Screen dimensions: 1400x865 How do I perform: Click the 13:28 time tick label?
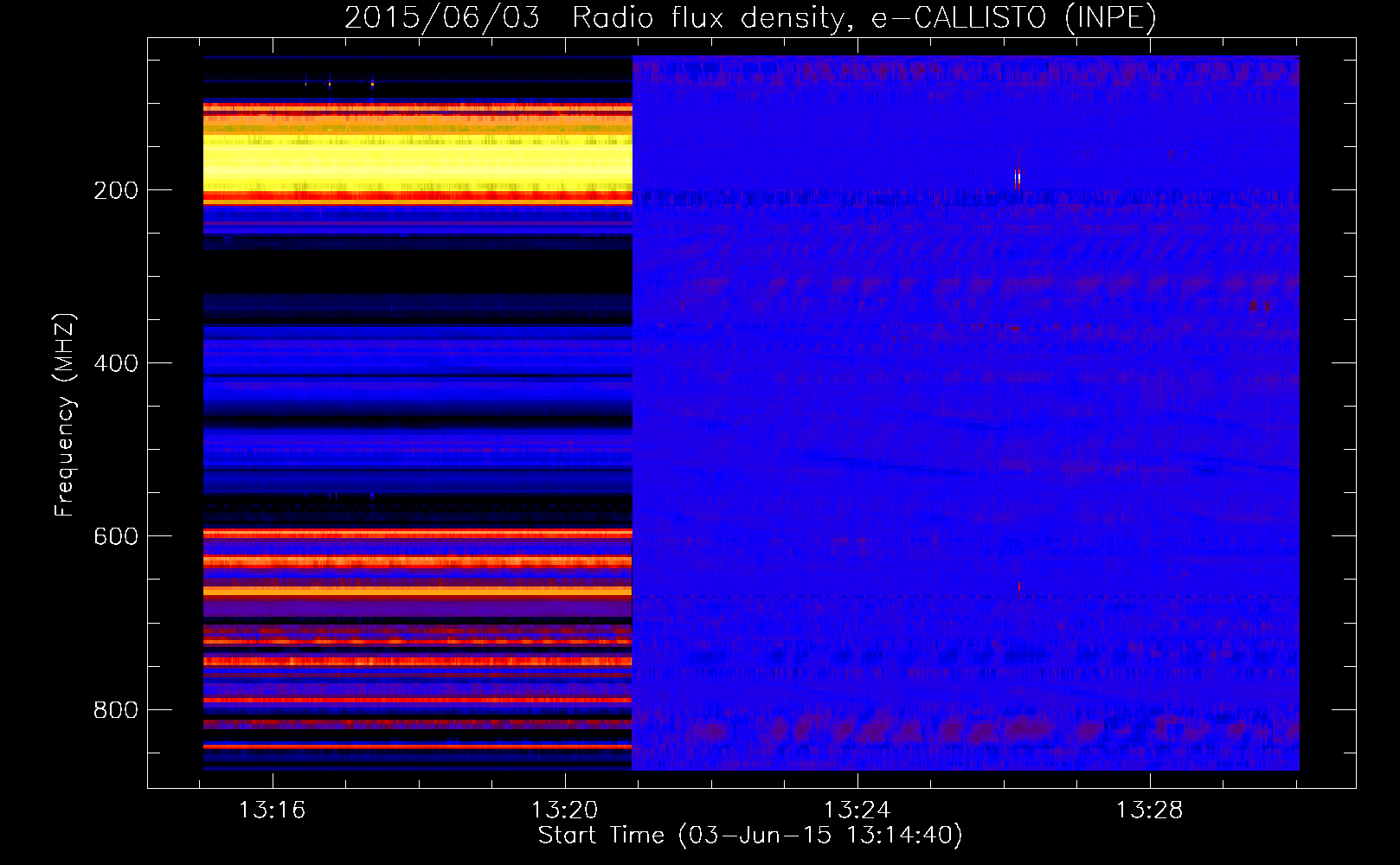(x=1150, y=811)
